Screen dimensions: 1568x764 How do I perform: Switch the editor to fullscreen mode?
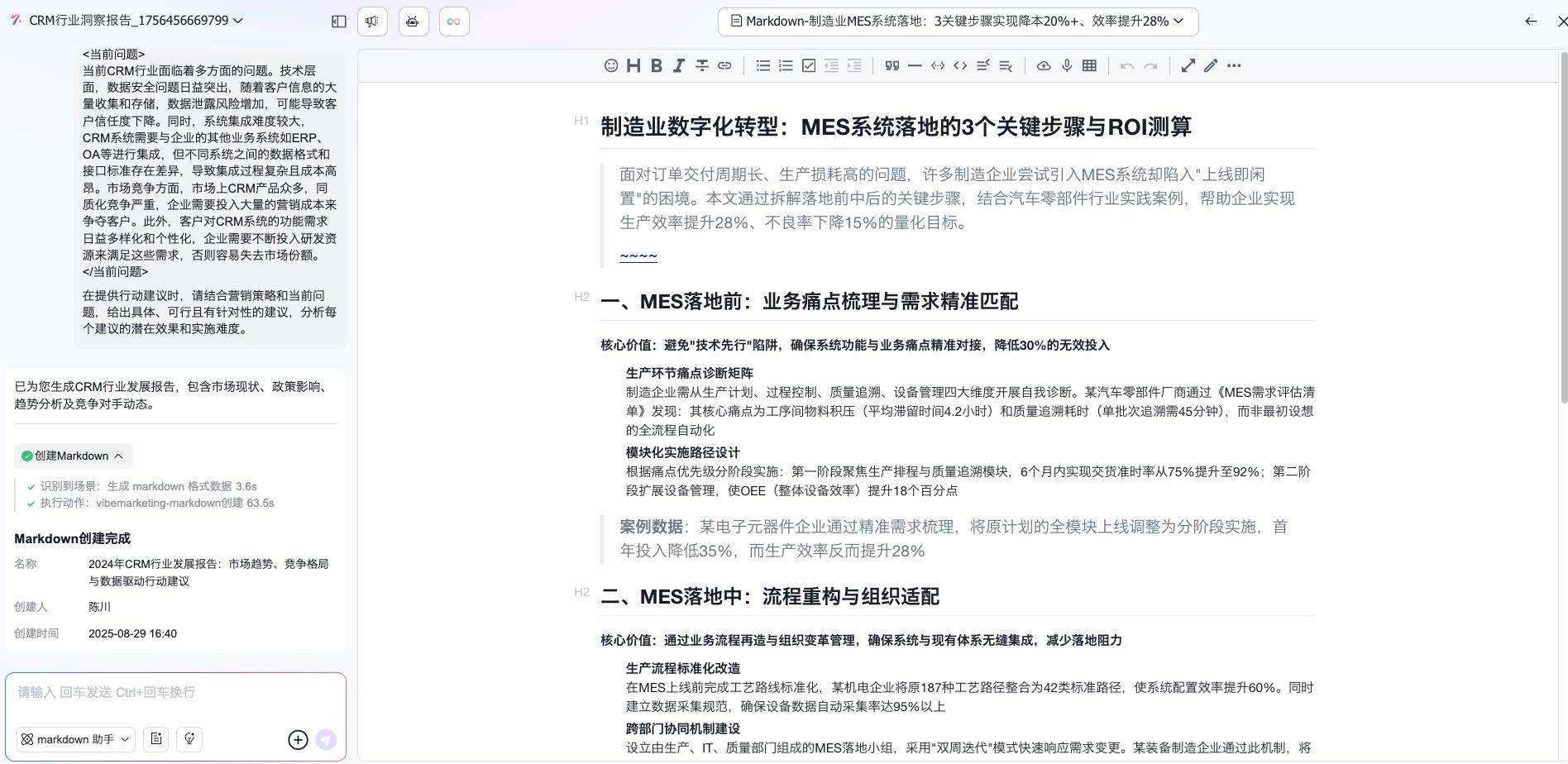pyautogui.click(x=1188, y=65)
